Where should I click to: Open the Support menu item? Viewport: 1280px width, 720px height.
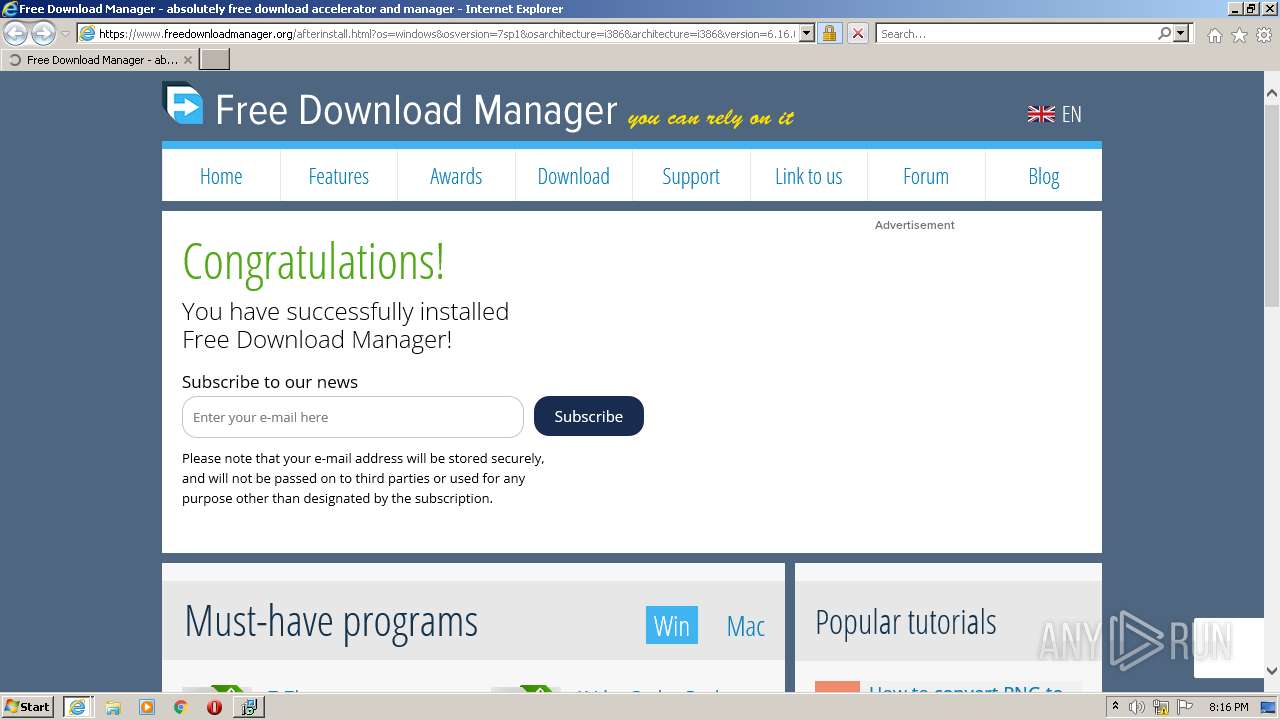(691, 176)
